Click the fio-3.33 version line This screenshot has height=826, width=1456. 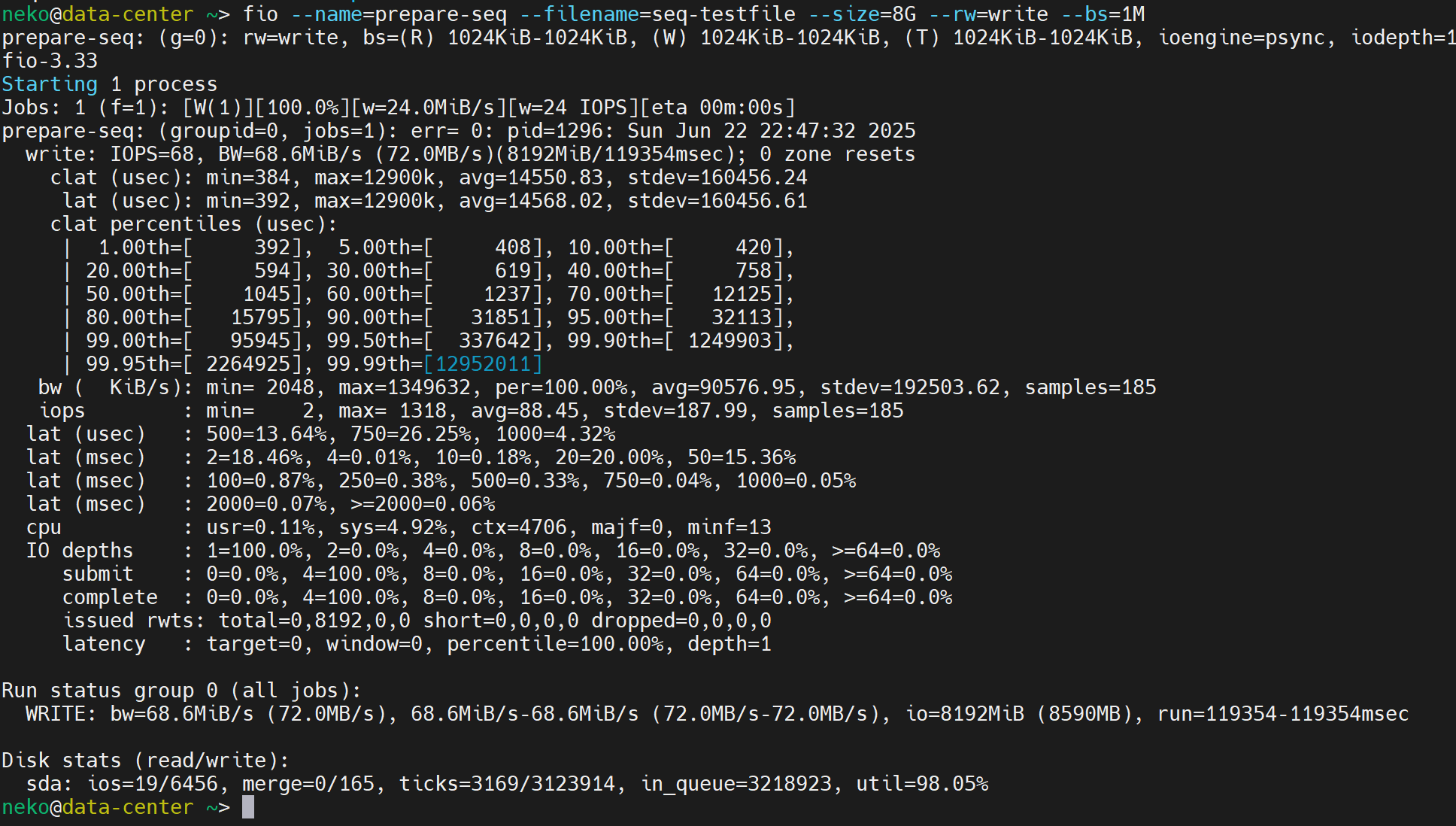(x=50, y=61)
